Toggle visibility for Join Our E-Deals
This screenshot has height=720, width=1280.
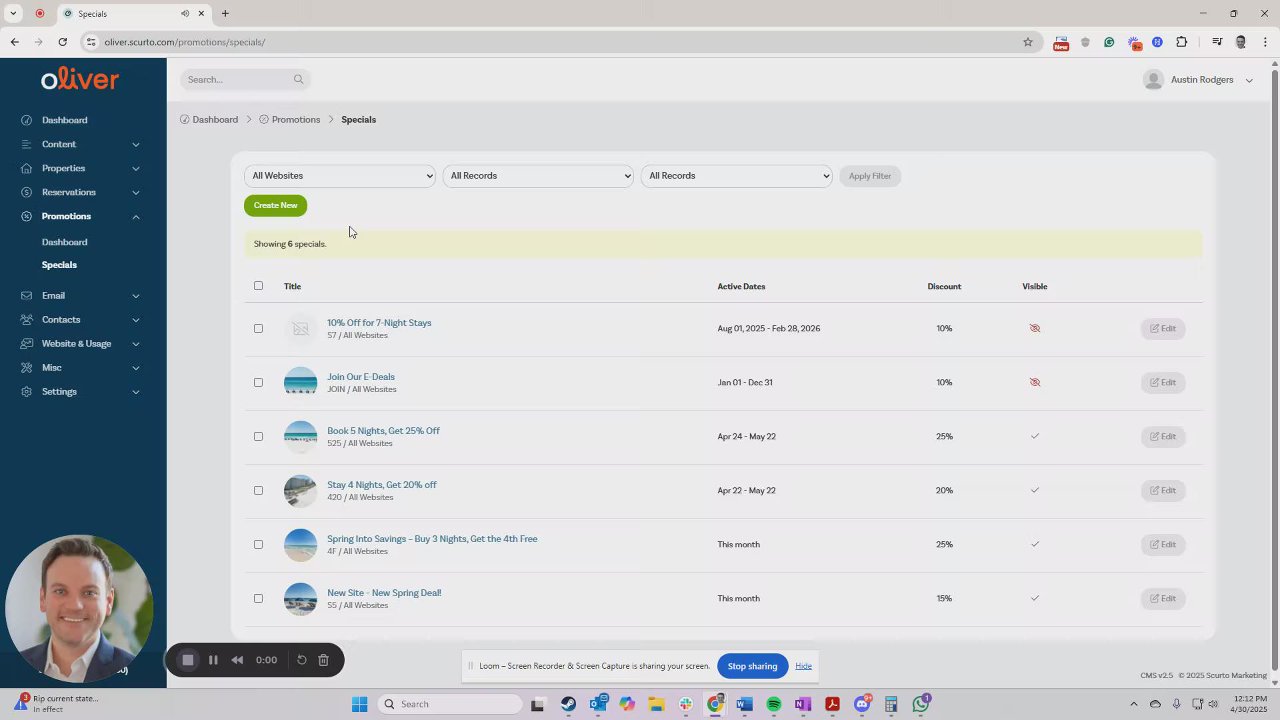click(1035, 382)
